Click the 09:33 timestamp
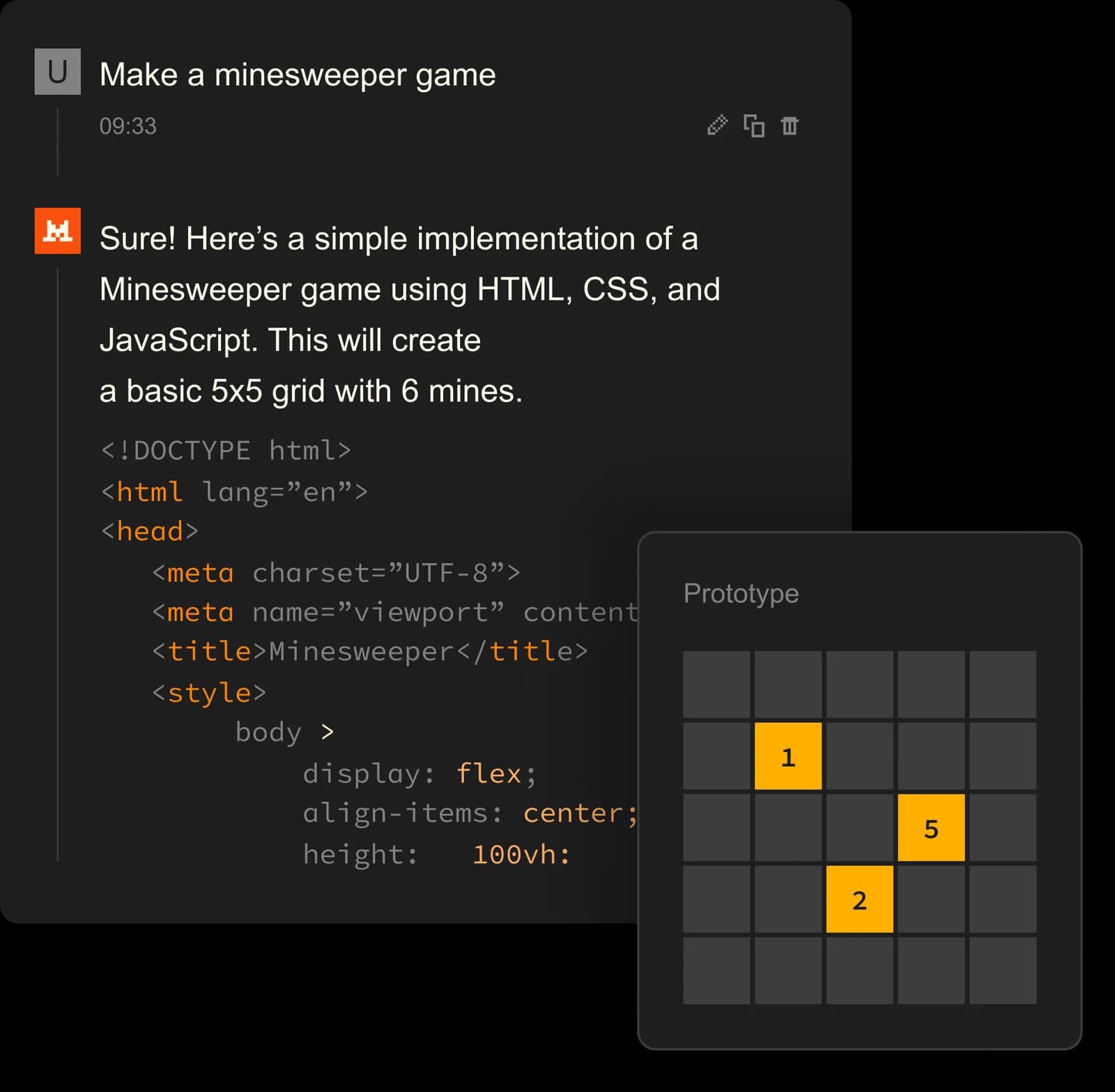Viewport: 1115px width, 1092px height. pos(128,126)
